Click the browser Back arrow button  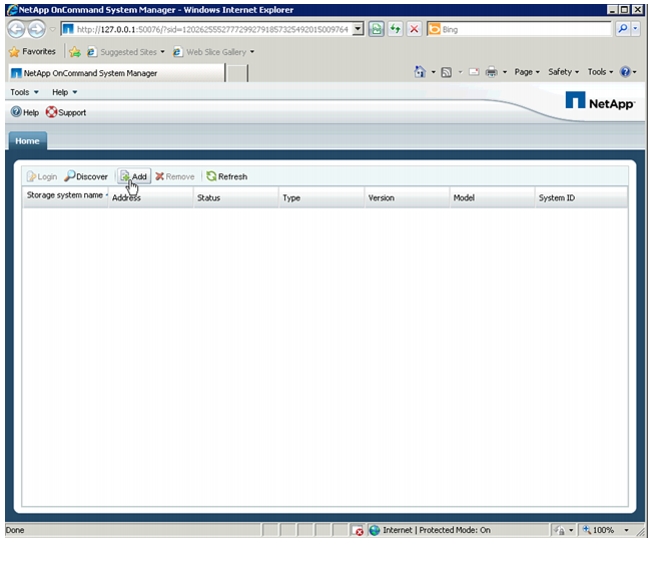click(x=17, y=29)
